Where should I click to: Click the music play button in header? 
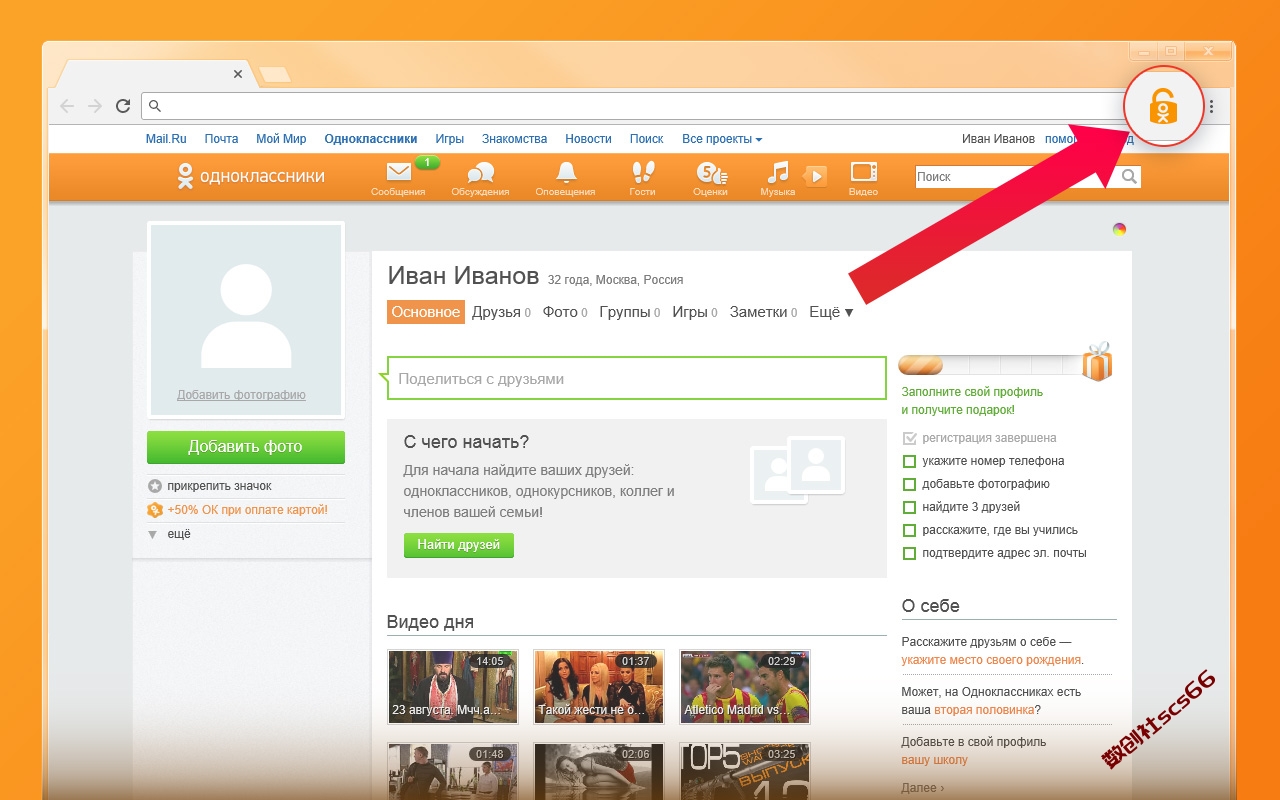coord(815,176)
